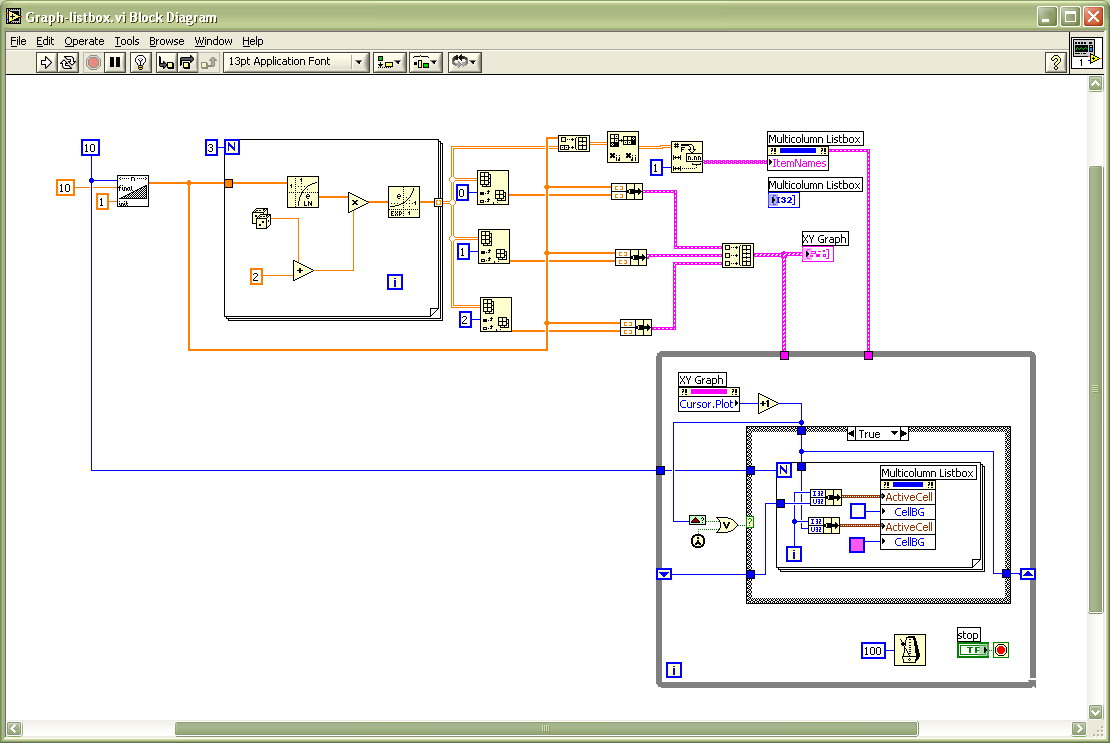Click the Pause button in toolbar
This screenshot has height=743, width=1110.
(x=115, y=62)
